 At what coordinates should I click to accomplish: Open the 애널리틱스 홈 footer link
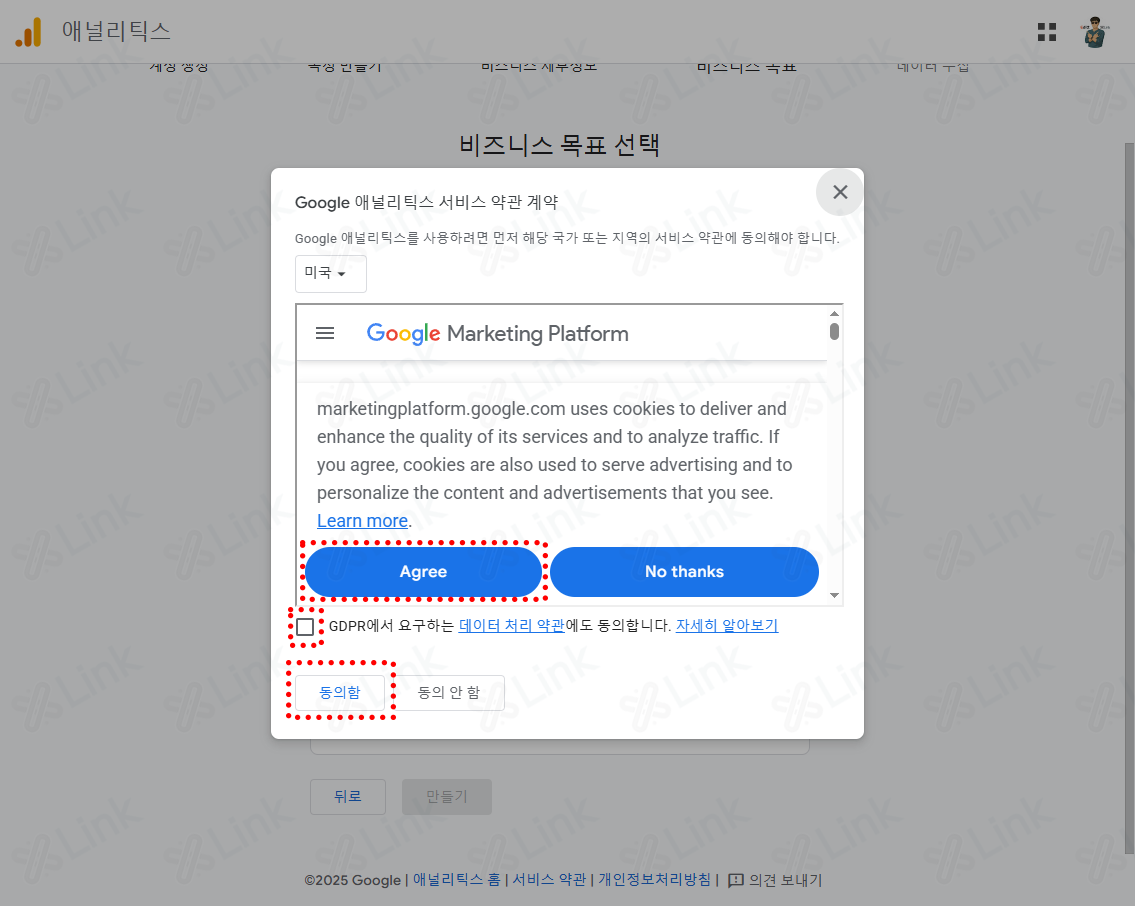[457, 880]
